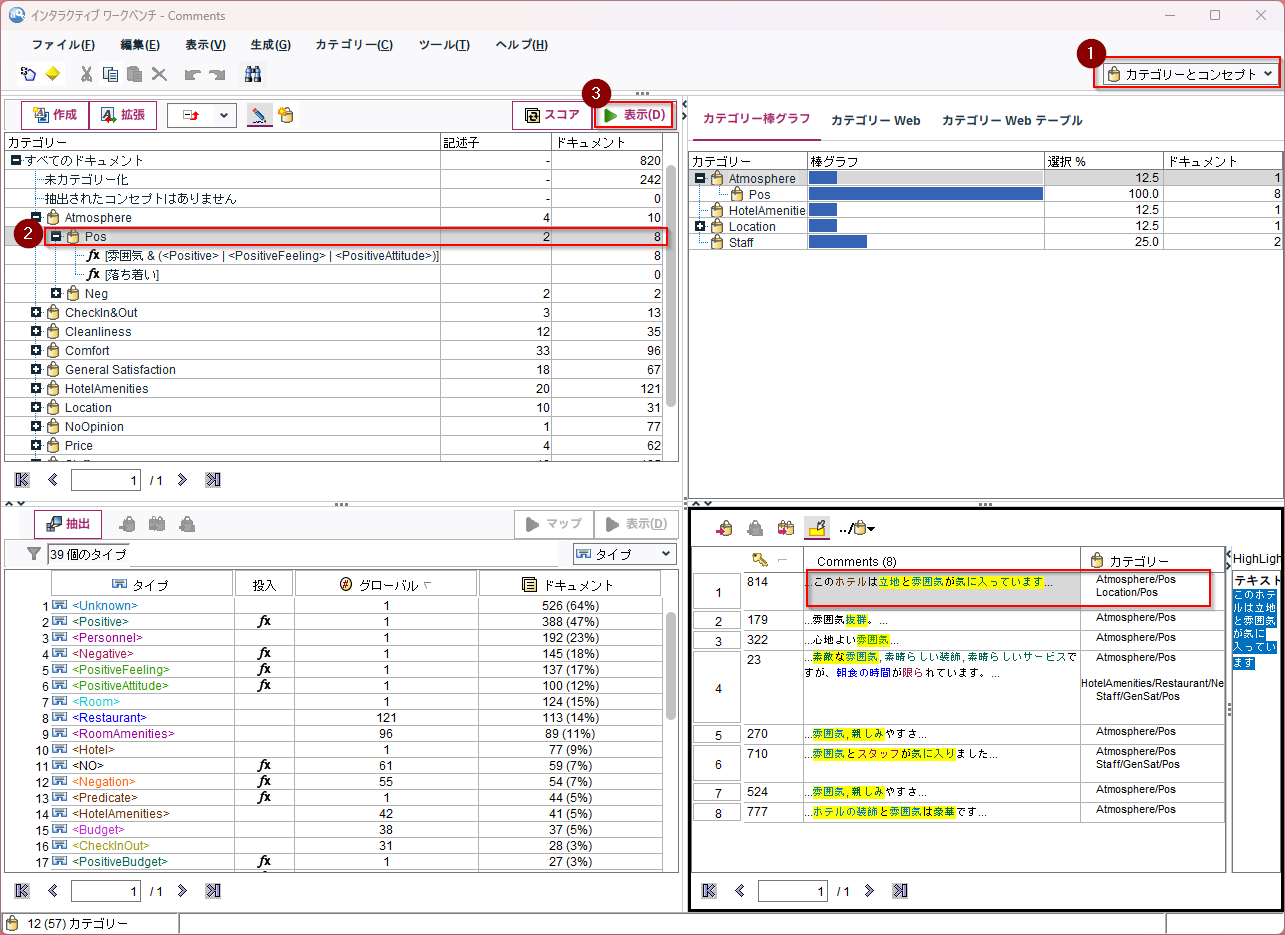Expand the Neg subcategory node
This screenshot has width=1285, height=935.
[56, 293]
